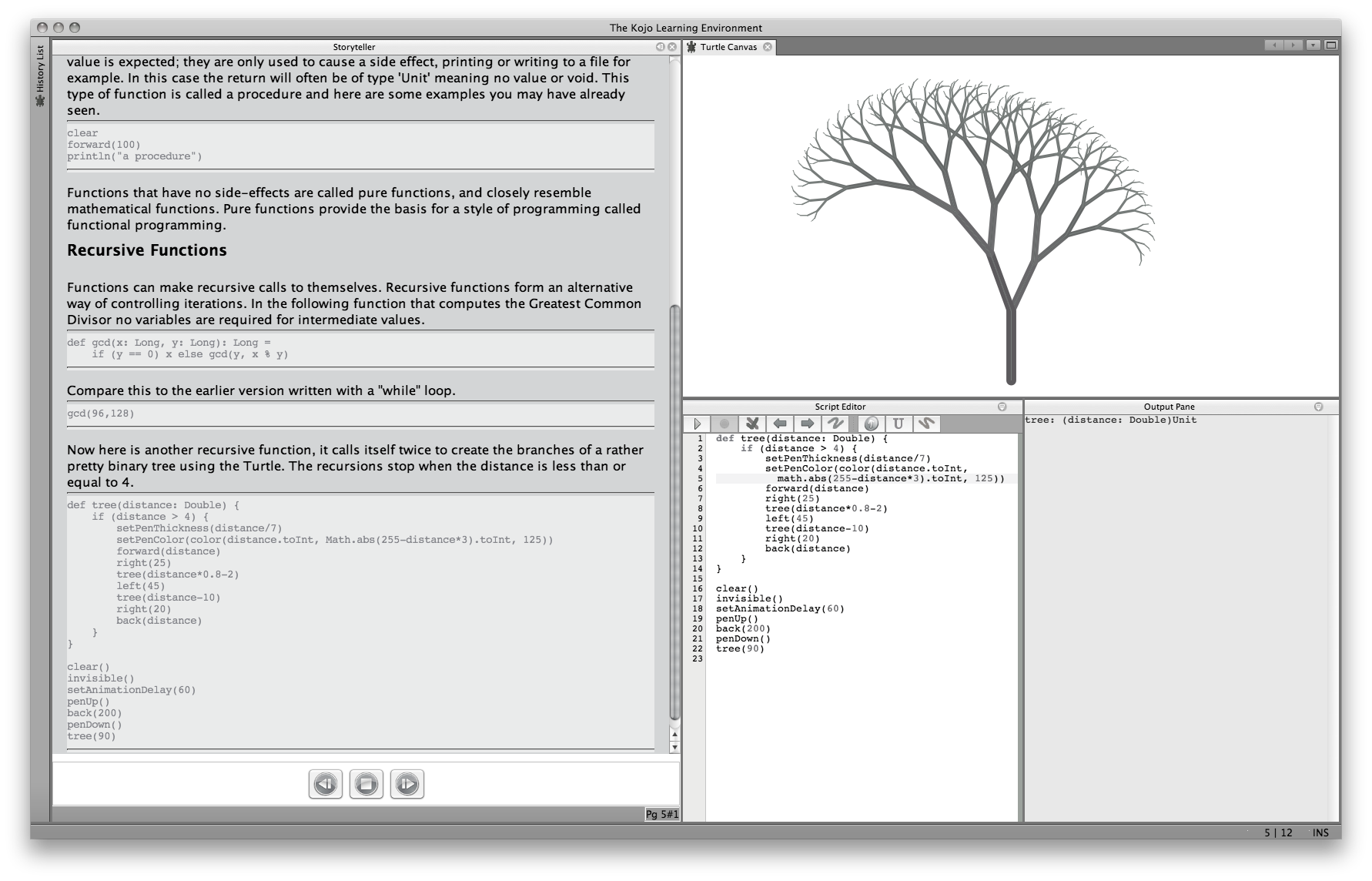Click the stop script circle button
The image size is (1372, 881).
point(724,424)
